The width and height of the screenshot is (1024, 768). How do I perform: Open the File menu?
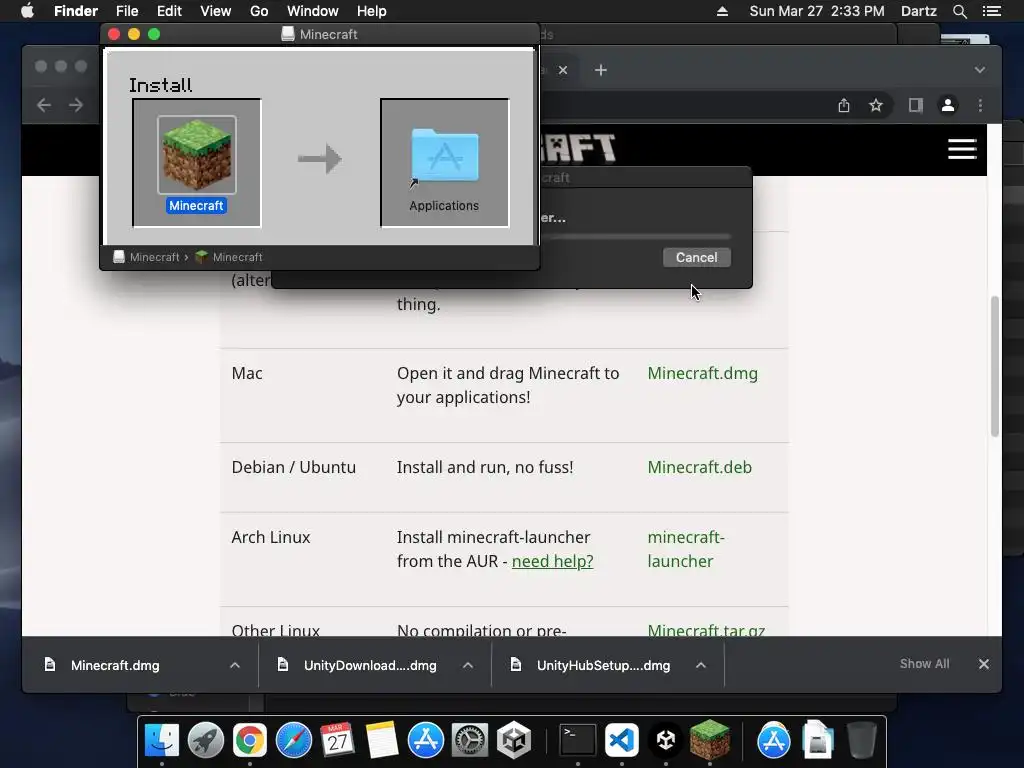click(127, 11)
